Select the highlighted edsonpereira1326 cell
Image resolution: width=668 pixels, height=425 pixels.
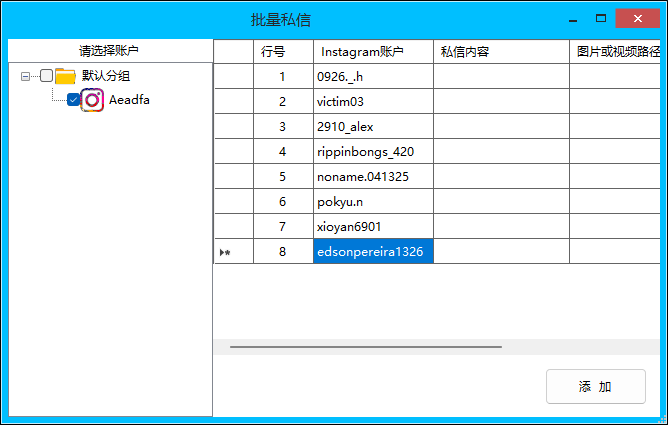(372, 252)
